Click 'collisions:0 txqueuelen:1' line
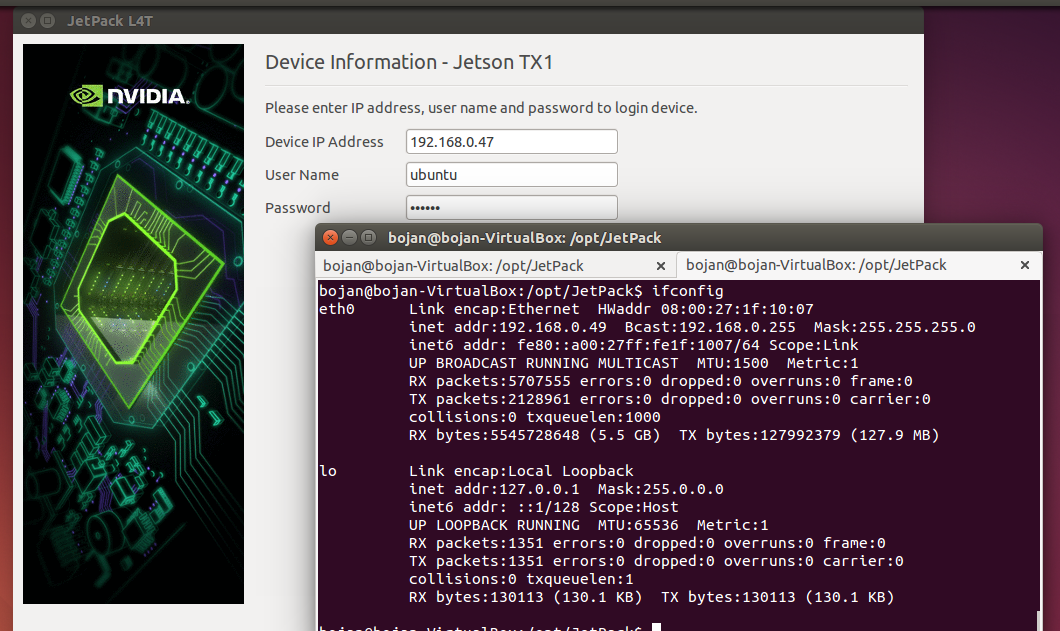This screenshot has width=1060, height=631. (521, 580)
